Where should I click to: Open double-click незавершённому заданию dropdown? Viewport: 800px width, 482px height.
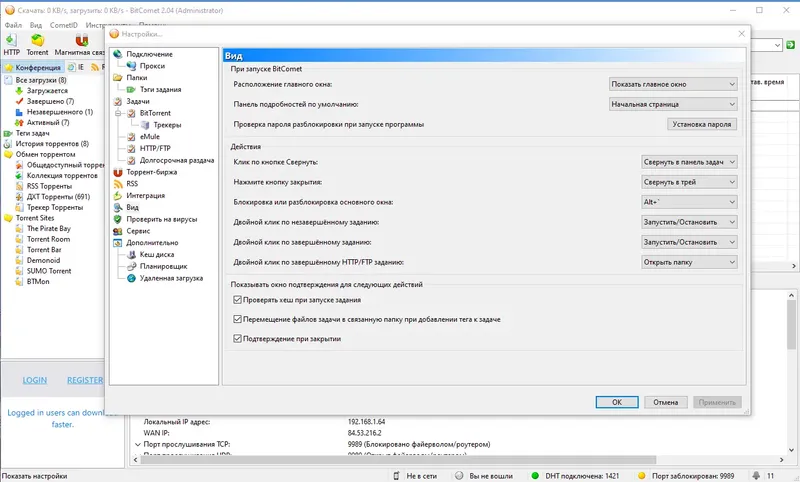tap(689, 222)
